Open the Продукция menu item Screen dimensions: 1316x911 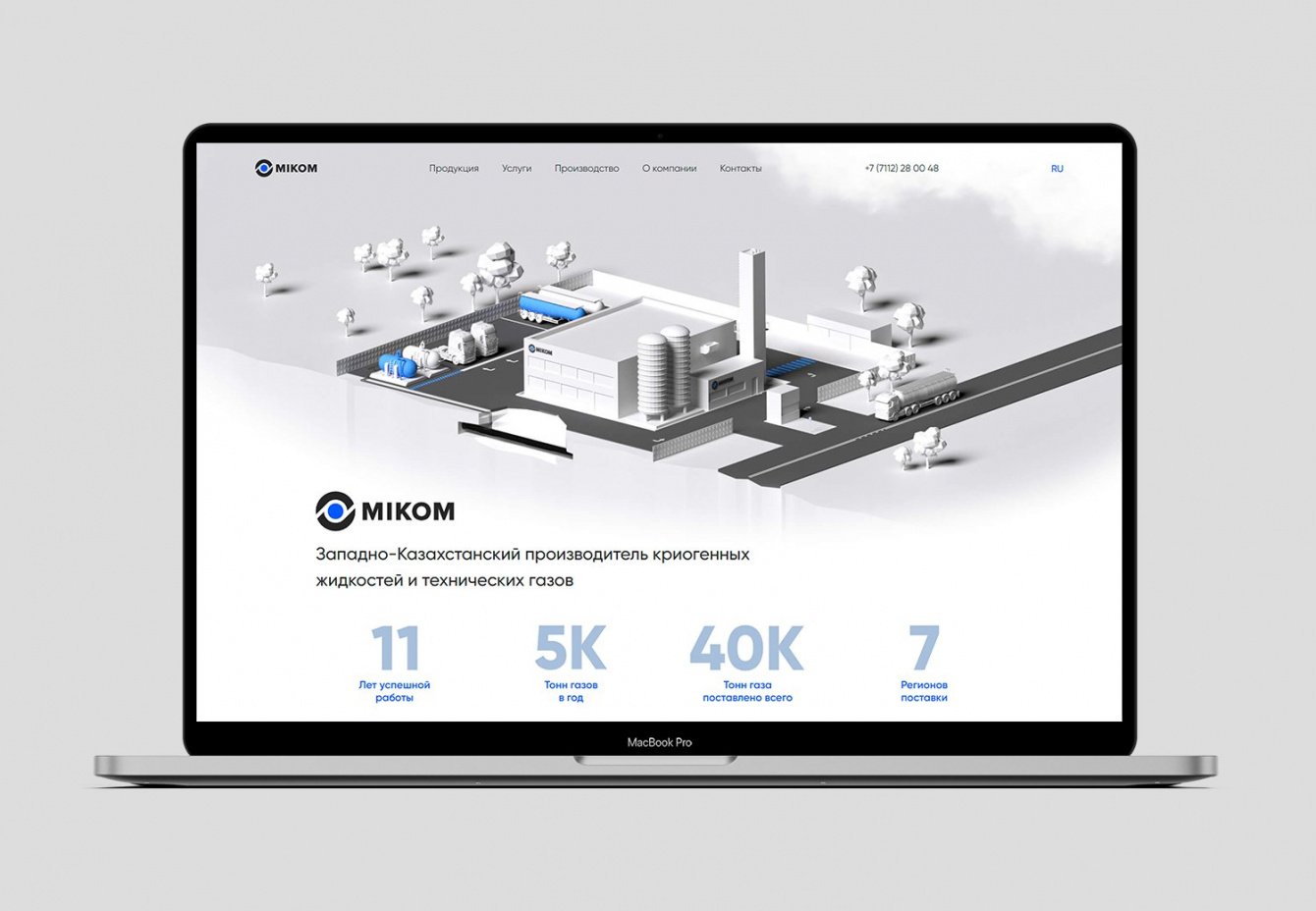click(454, 169)
